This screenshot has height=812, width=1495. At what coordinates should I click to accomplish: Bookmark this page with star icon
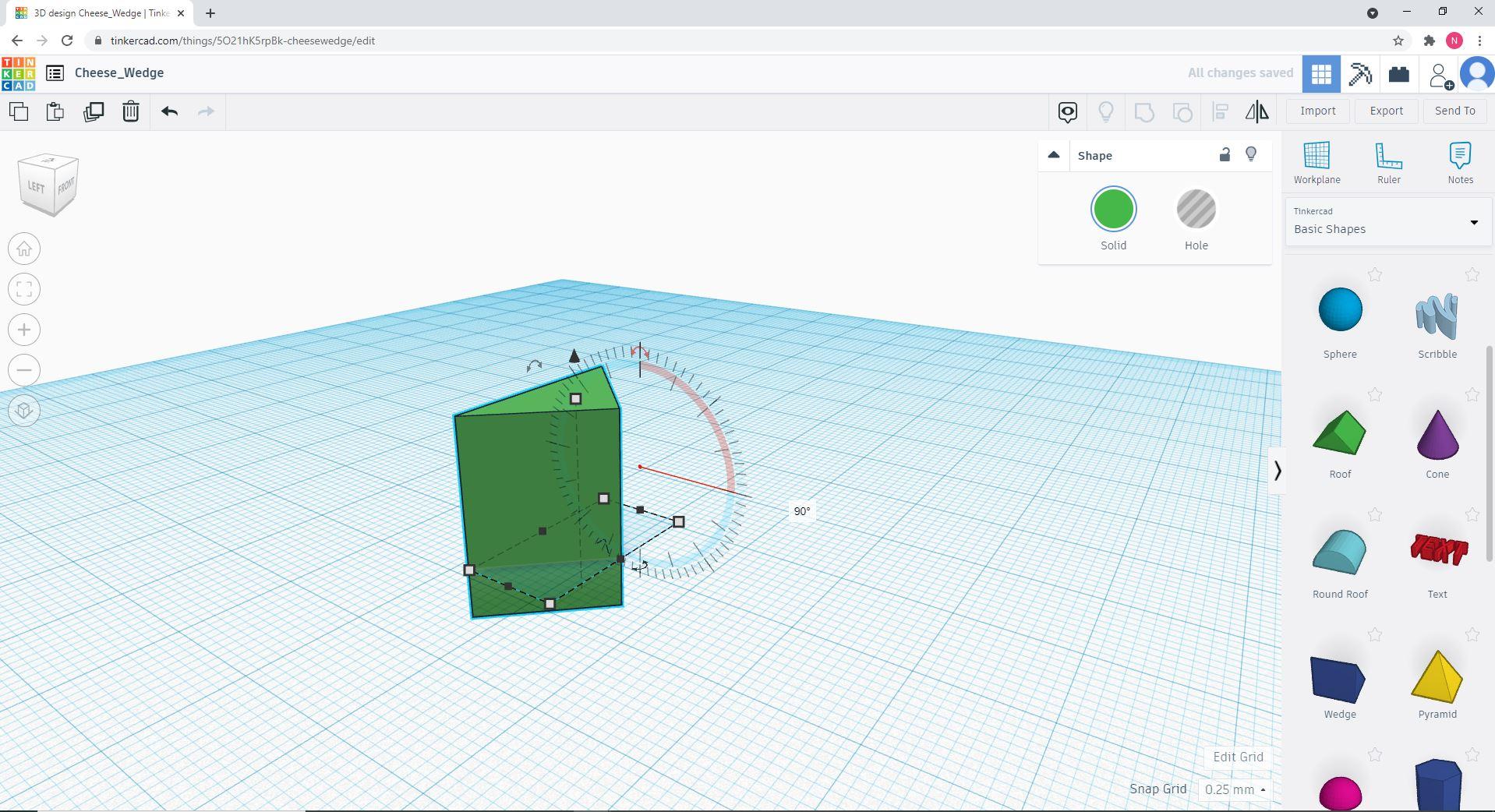pyautogui.click(x=1398, y=41)
